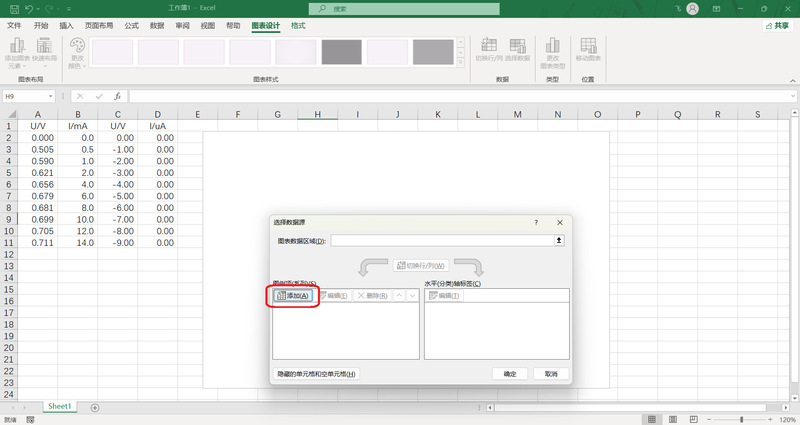800x425 pixels.
Task: Click the range collapse arrow icon
Action: [559, 240]
